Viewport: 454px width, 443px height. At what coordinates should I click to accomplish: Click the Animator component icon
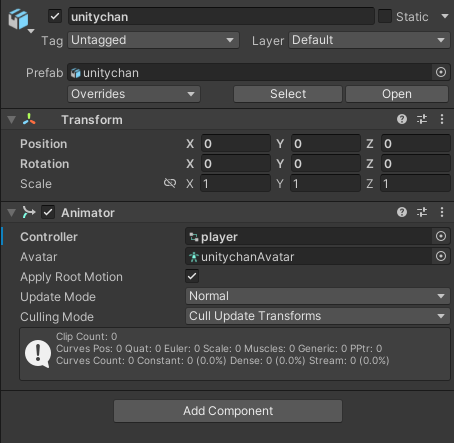[29, 212]
